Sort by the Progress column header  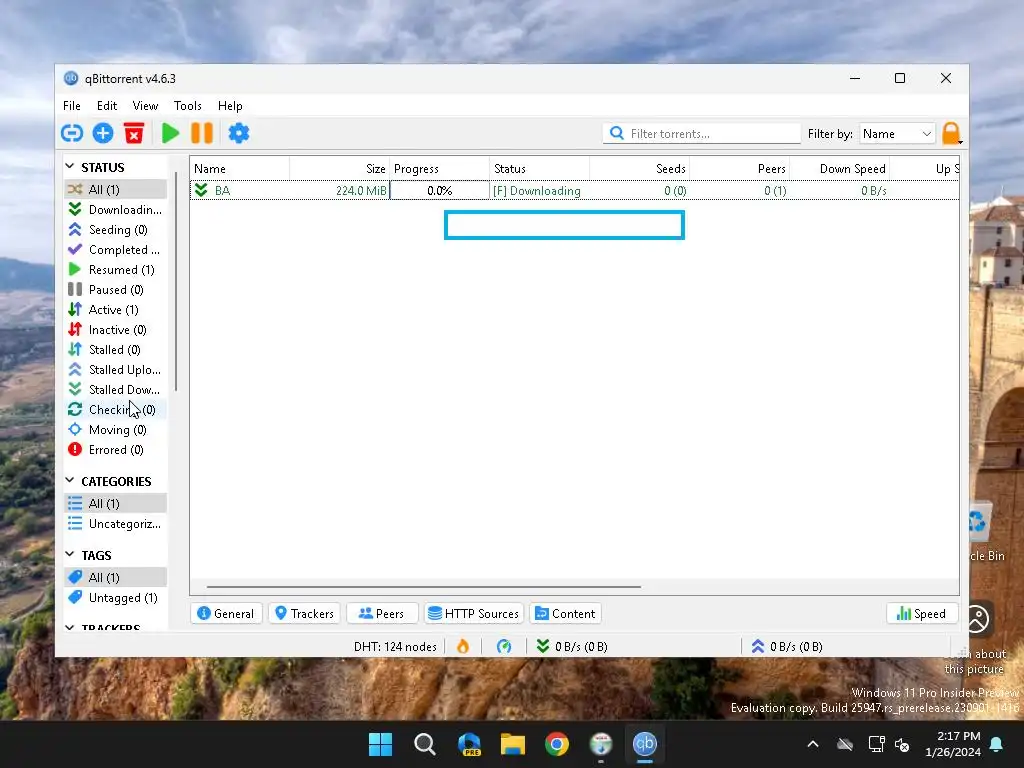[x=440, y=168]
